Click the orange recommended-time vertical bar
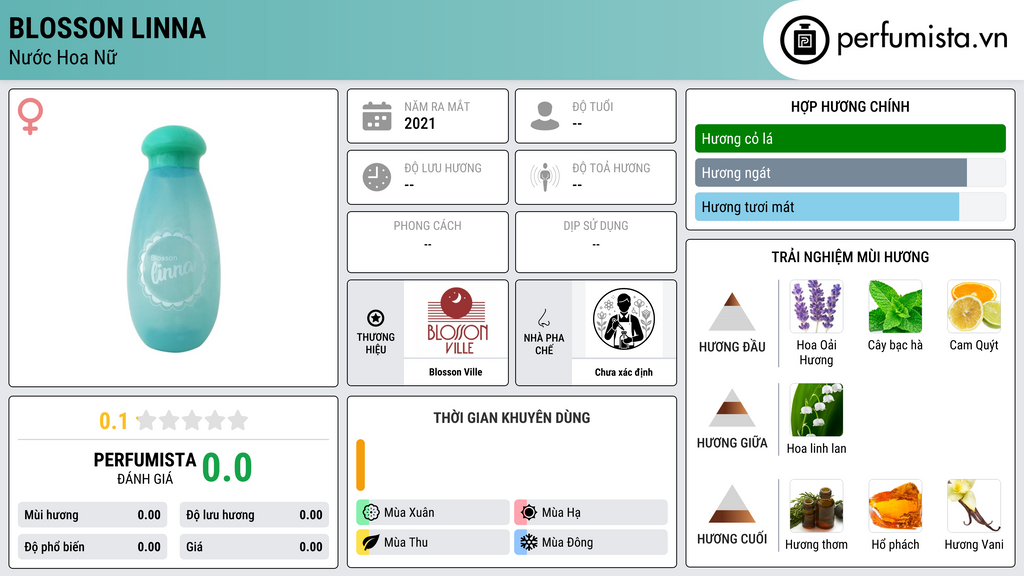1024x576 pixels. 360,465
